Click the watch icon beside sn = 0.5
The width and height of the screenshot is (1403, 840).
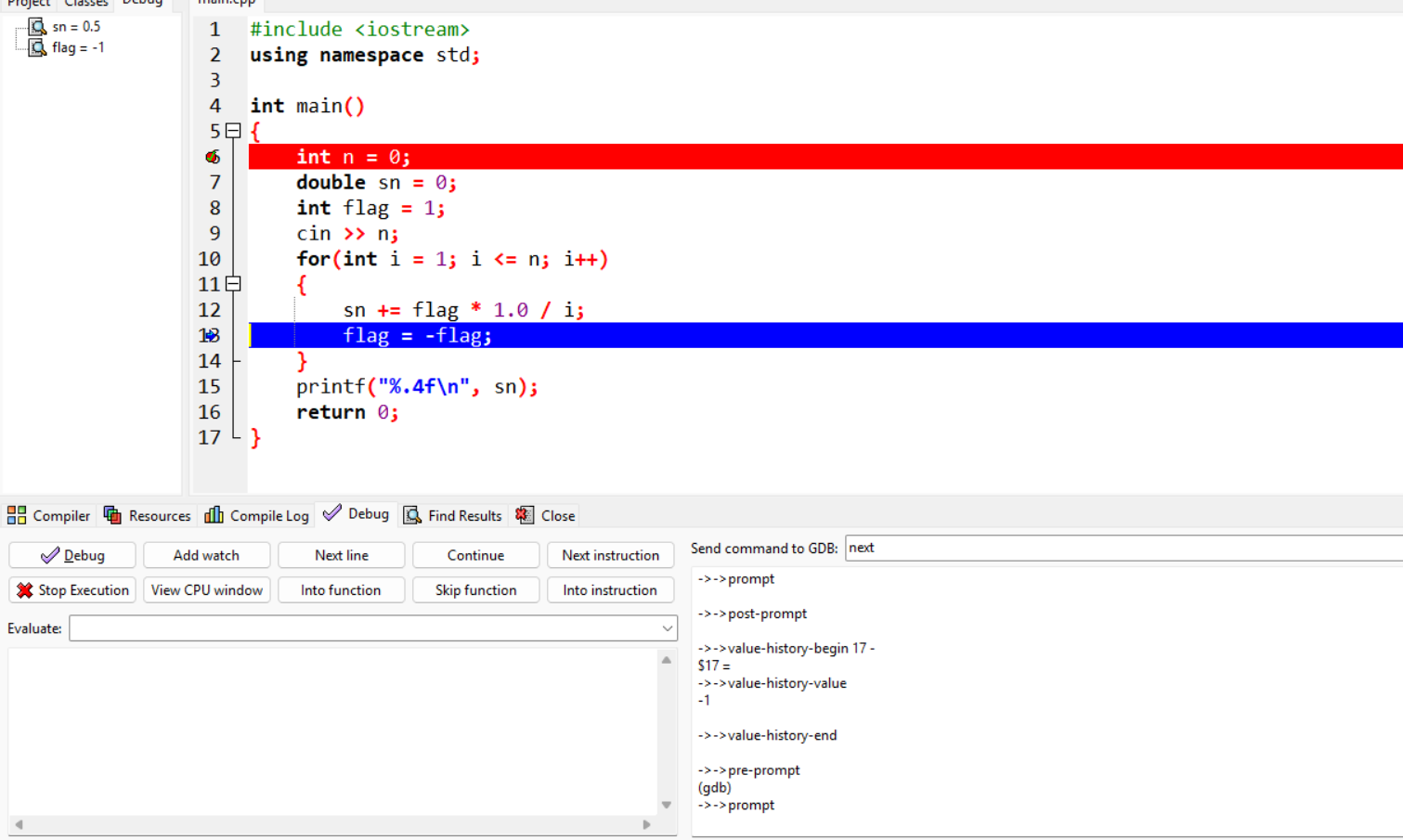(37, 27)
